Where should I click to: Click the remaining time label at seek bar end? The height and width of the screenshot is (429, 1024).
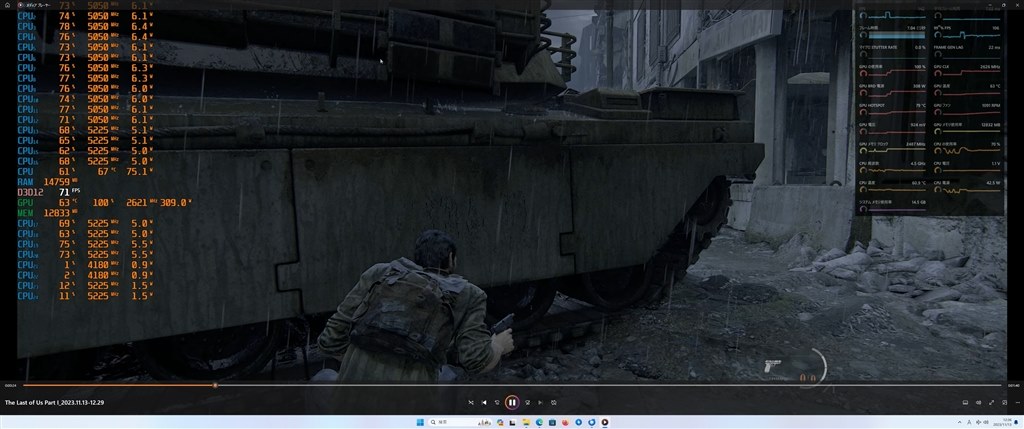point(1013,385)
